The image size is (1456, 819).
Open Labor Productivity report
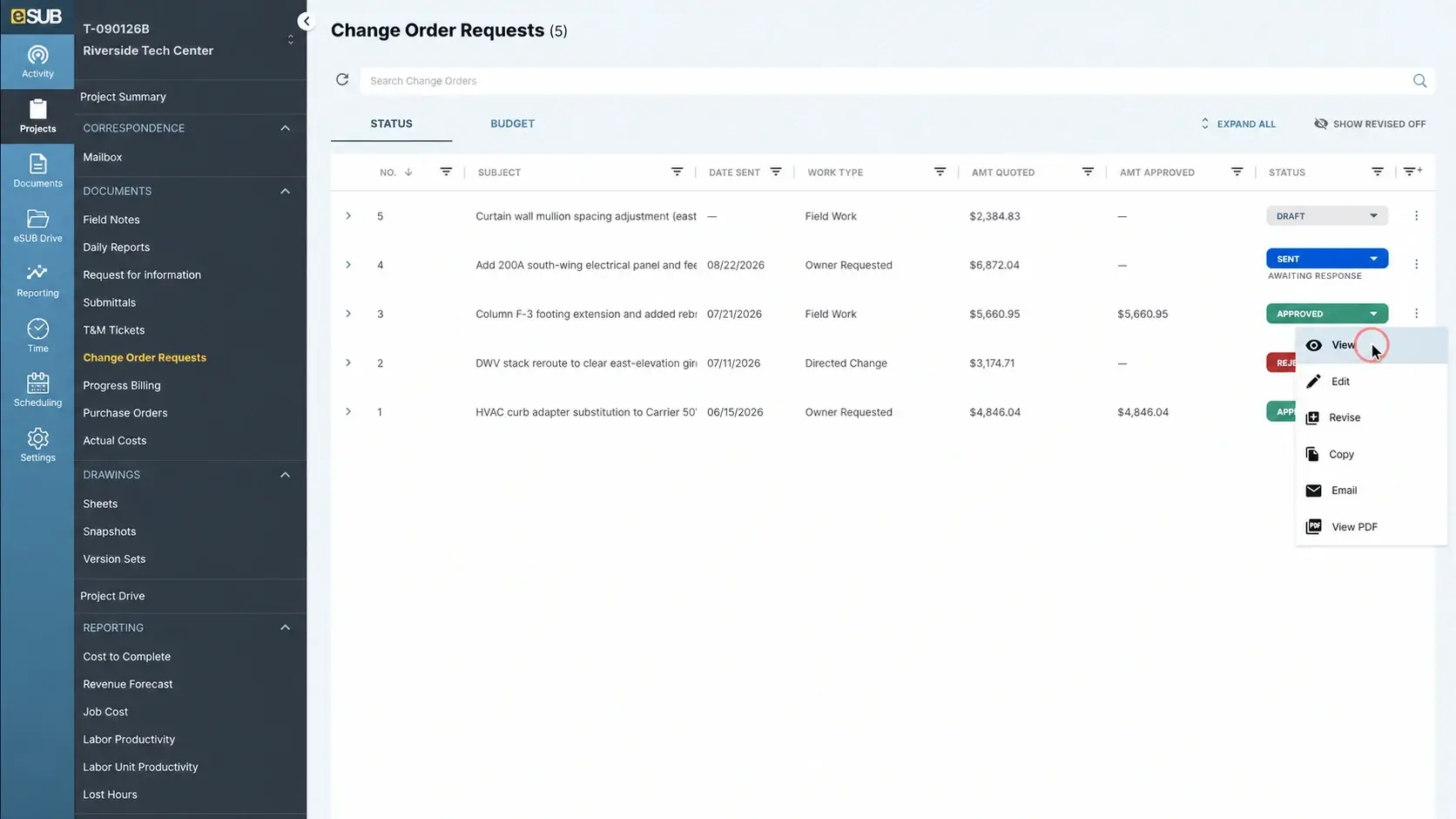point(129,740)
